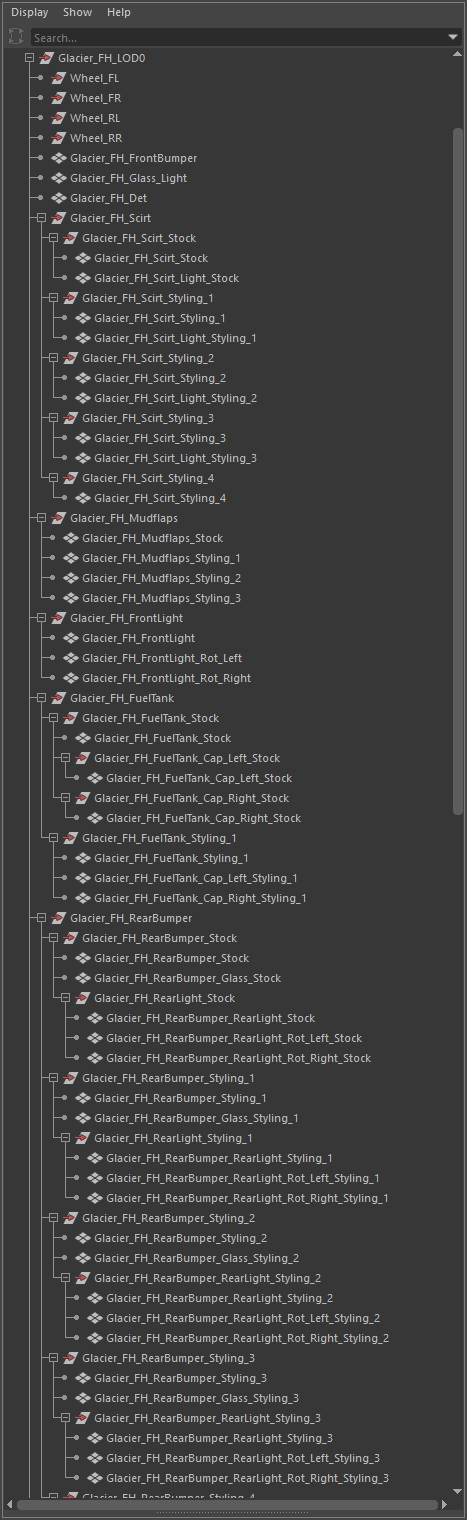The image size is (467, 1520).
Task: Click the Glacier_FH_RearLight_Styling_1 group icon
Action: 82,1138
